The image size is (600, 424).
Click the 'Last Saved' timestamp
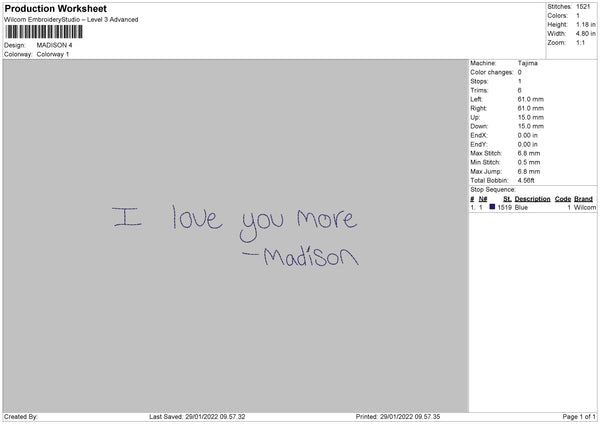click(197, 417)
